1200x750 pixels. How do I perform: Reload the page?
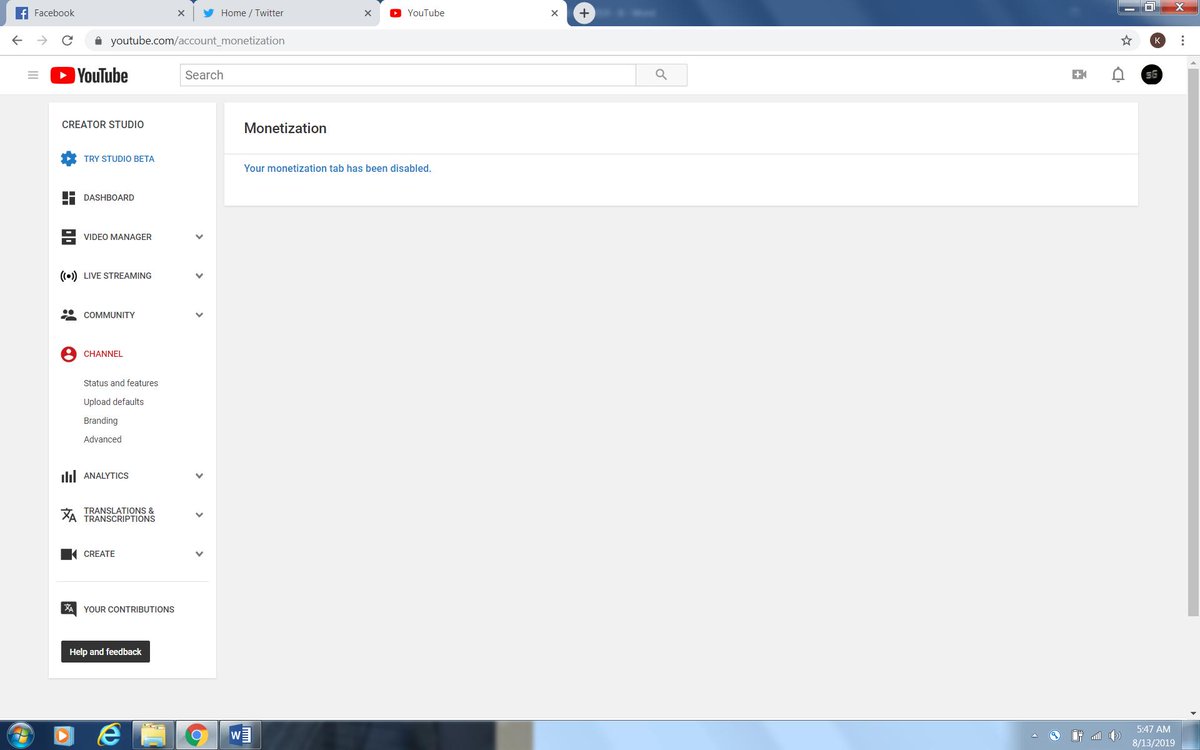click(67, 41)
